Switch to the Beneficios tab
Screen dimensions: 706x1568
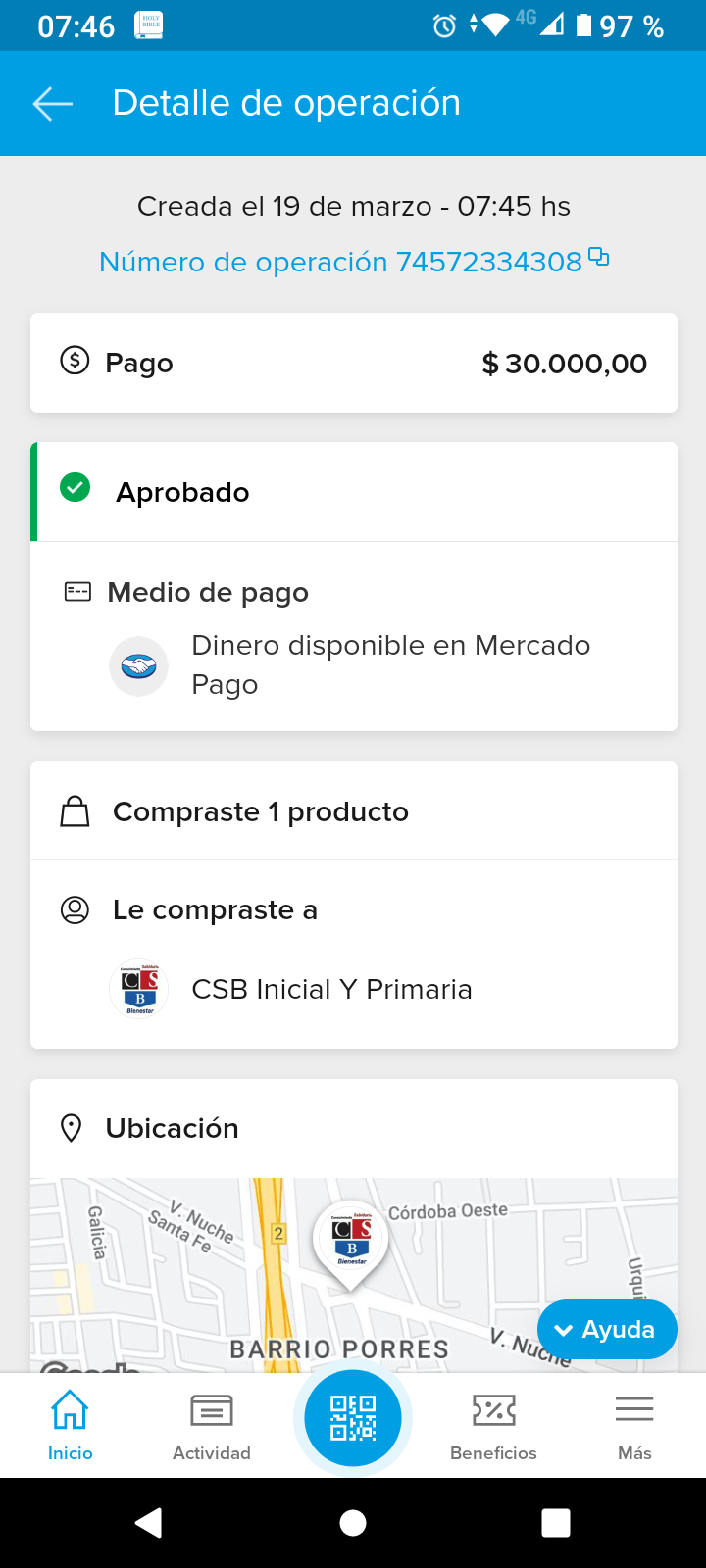pos(493,1425)
